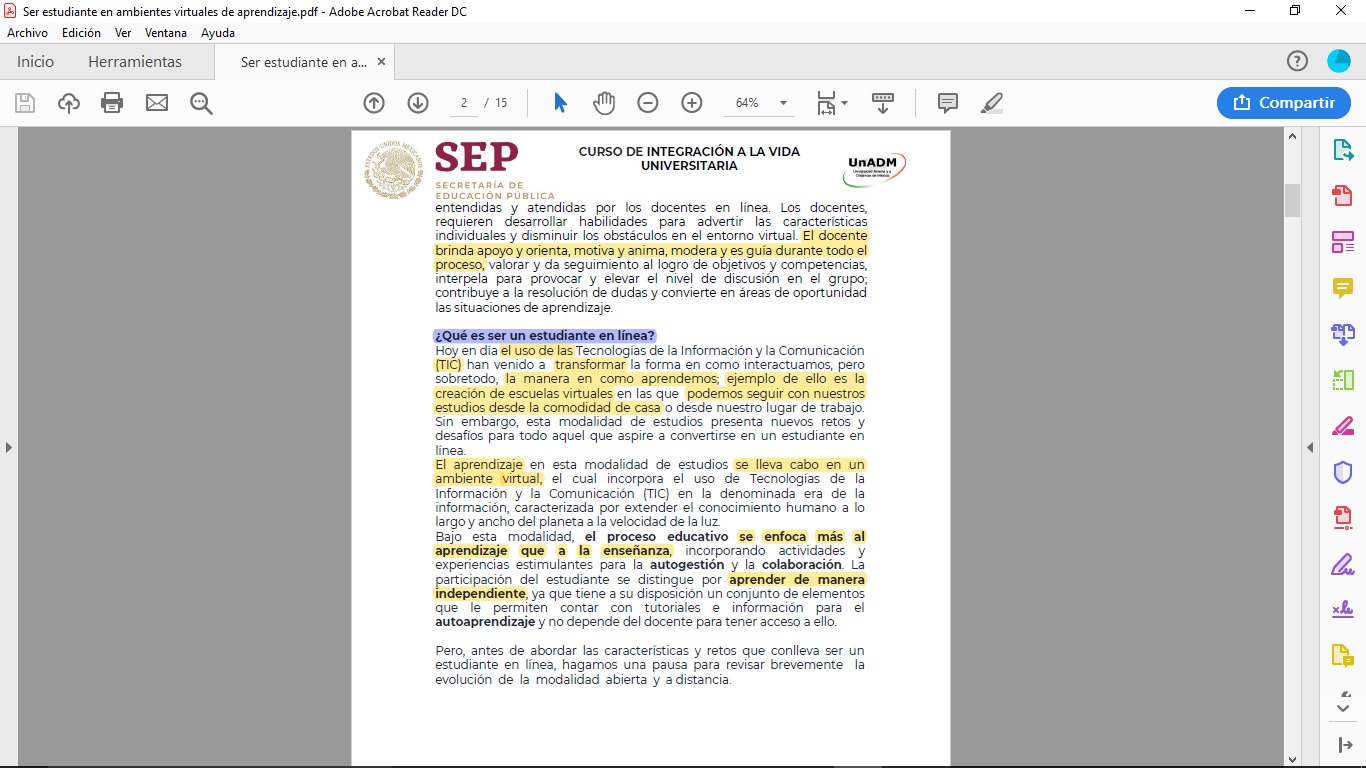Viewport: 1366px width, 768px height.
Task: Toggle the Highlight text tool
Action: 992,103
